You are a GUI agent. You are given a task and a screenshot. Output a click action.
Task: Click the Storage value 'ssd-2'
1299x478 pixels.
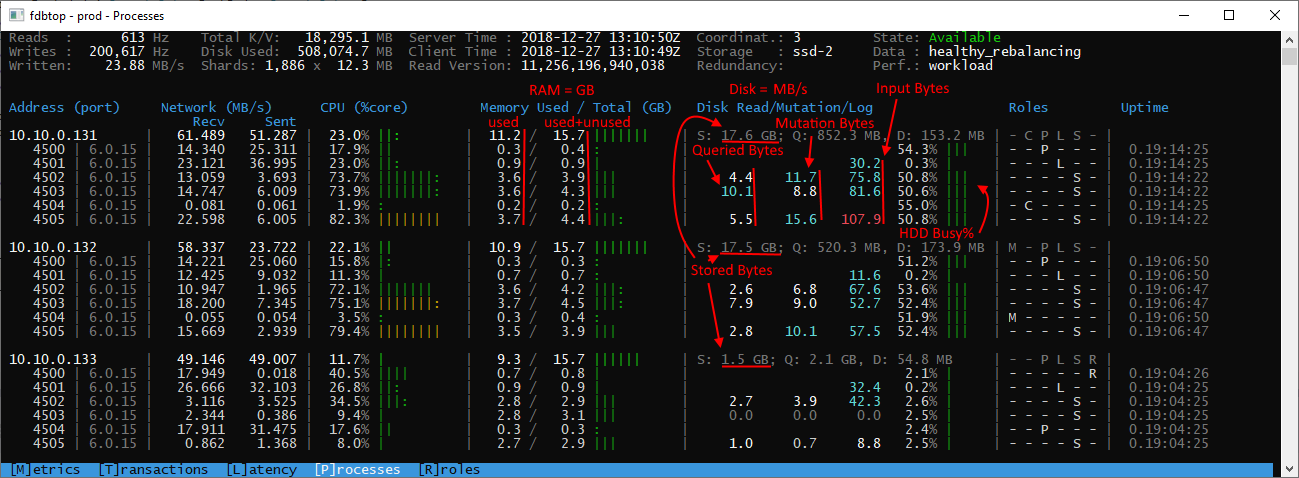(813, 51)
